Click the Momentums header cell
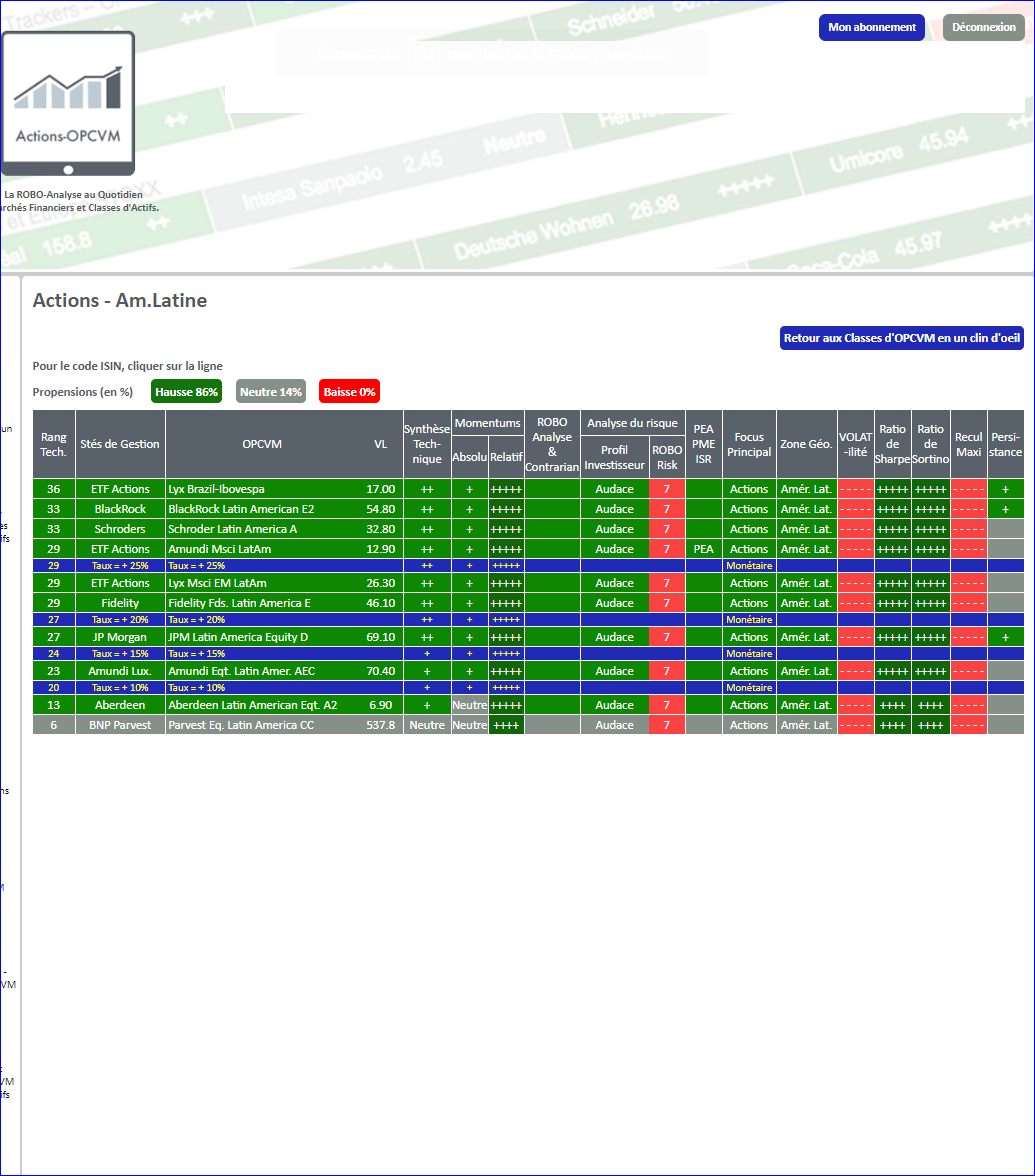The image size is (1035, 1176). coord(488,423)
